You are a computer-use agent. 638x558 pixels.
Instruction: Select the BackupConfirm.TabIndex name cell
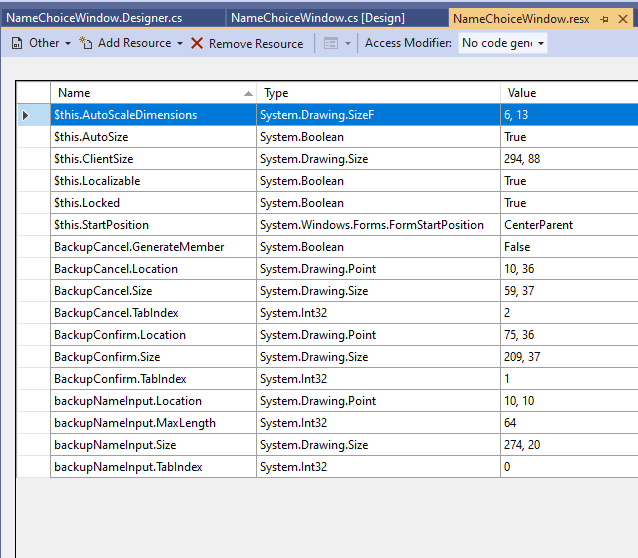[153, 379]
